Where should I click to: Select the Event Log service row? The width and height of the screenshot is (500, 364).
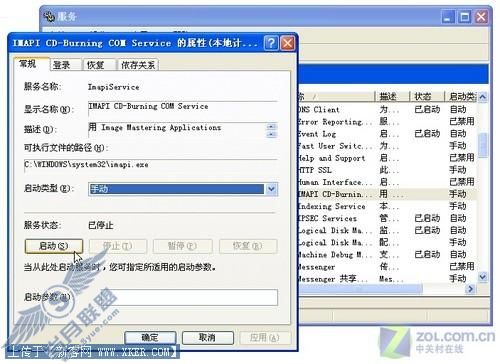pyautogui.click(x=387, y=134)
